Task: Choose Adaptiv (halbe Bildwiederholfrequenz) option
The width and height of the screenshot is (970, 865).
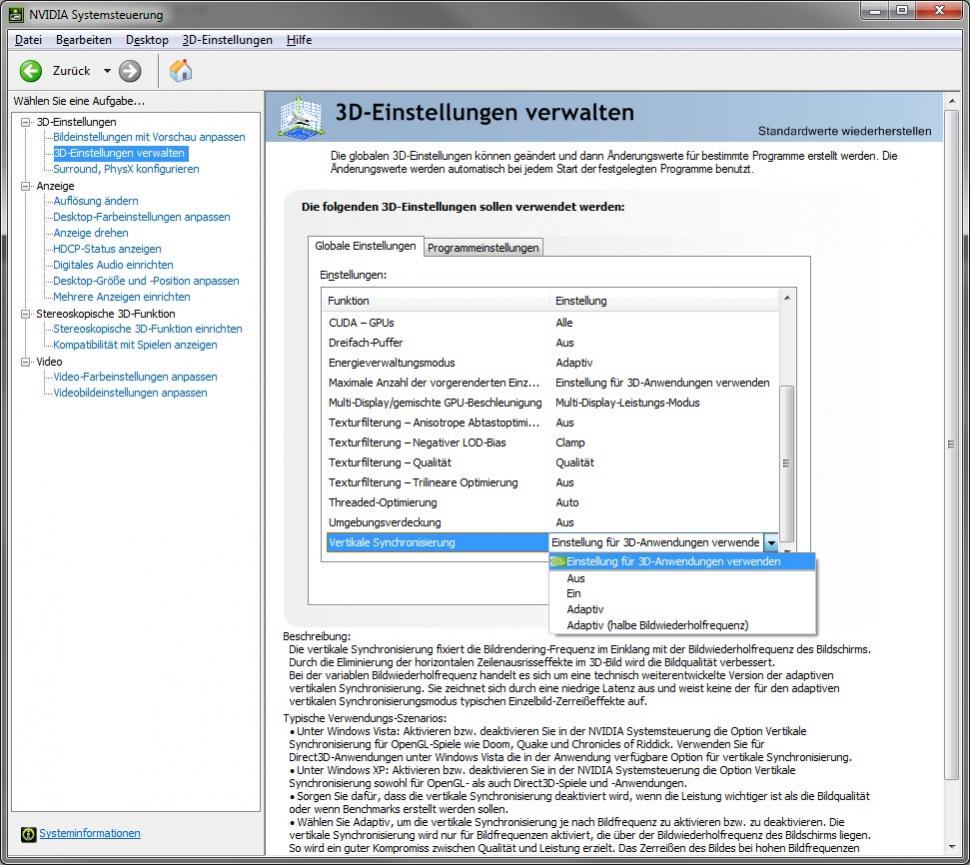Action: coord(682,626)
